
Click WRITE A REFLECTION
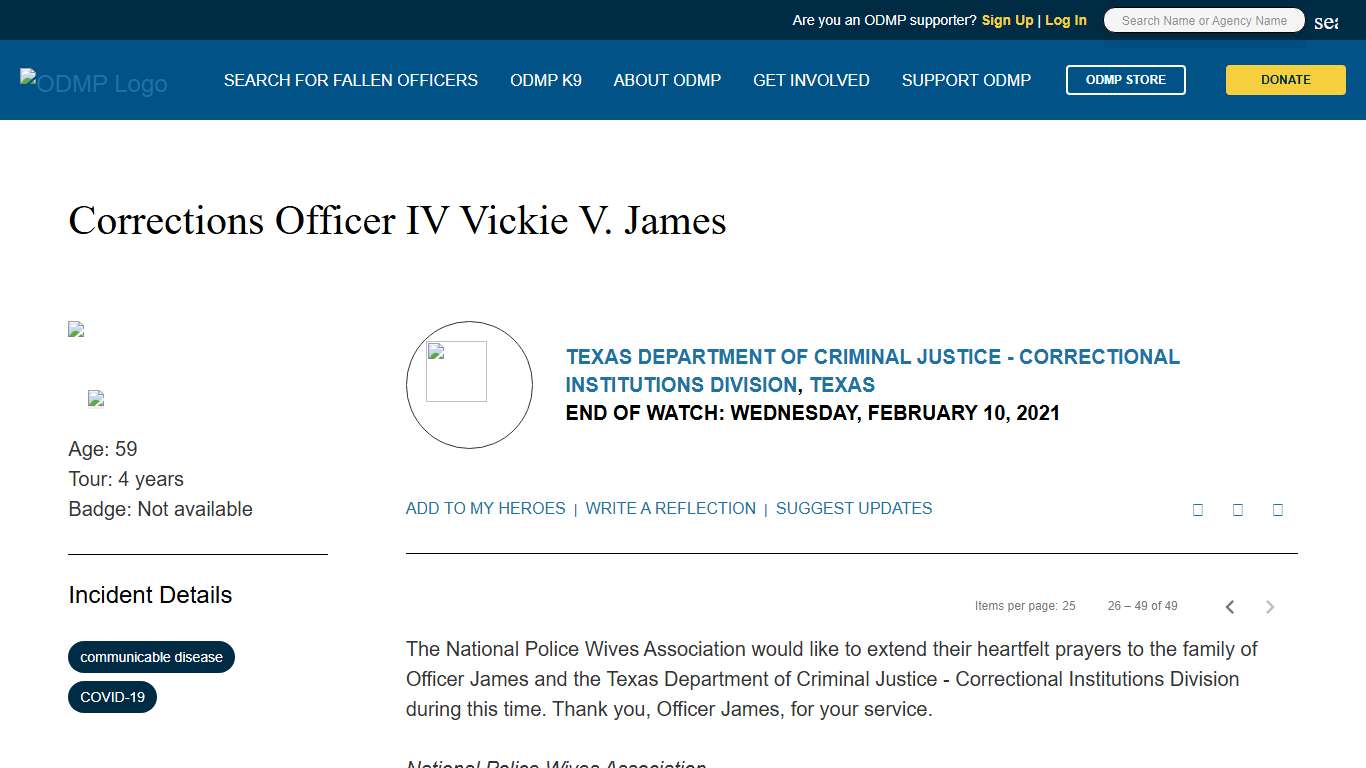pyautogui.click(x=670, y=508)
